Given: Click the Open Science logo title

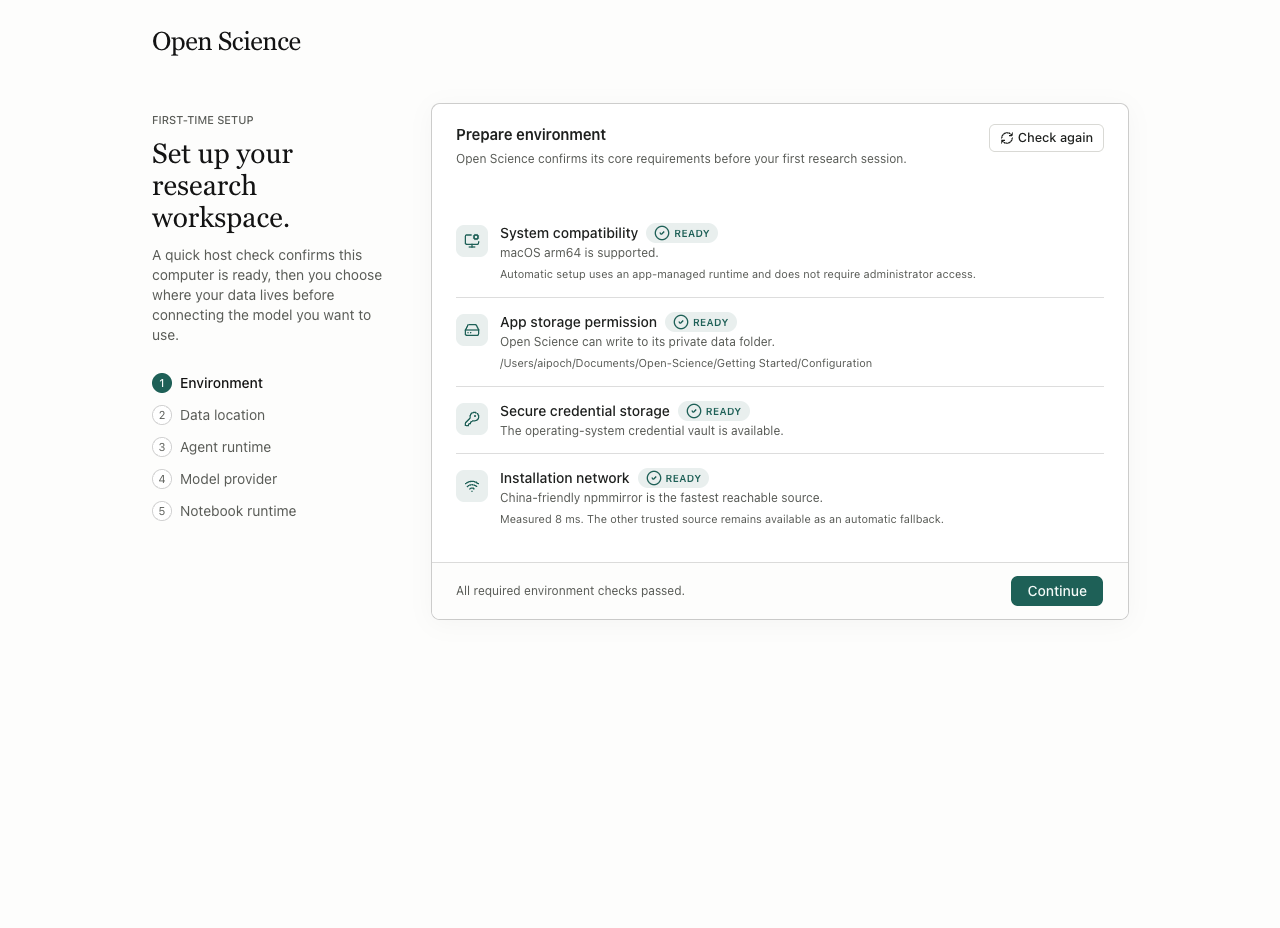Looking at the screenshot, I should [226, 41].
